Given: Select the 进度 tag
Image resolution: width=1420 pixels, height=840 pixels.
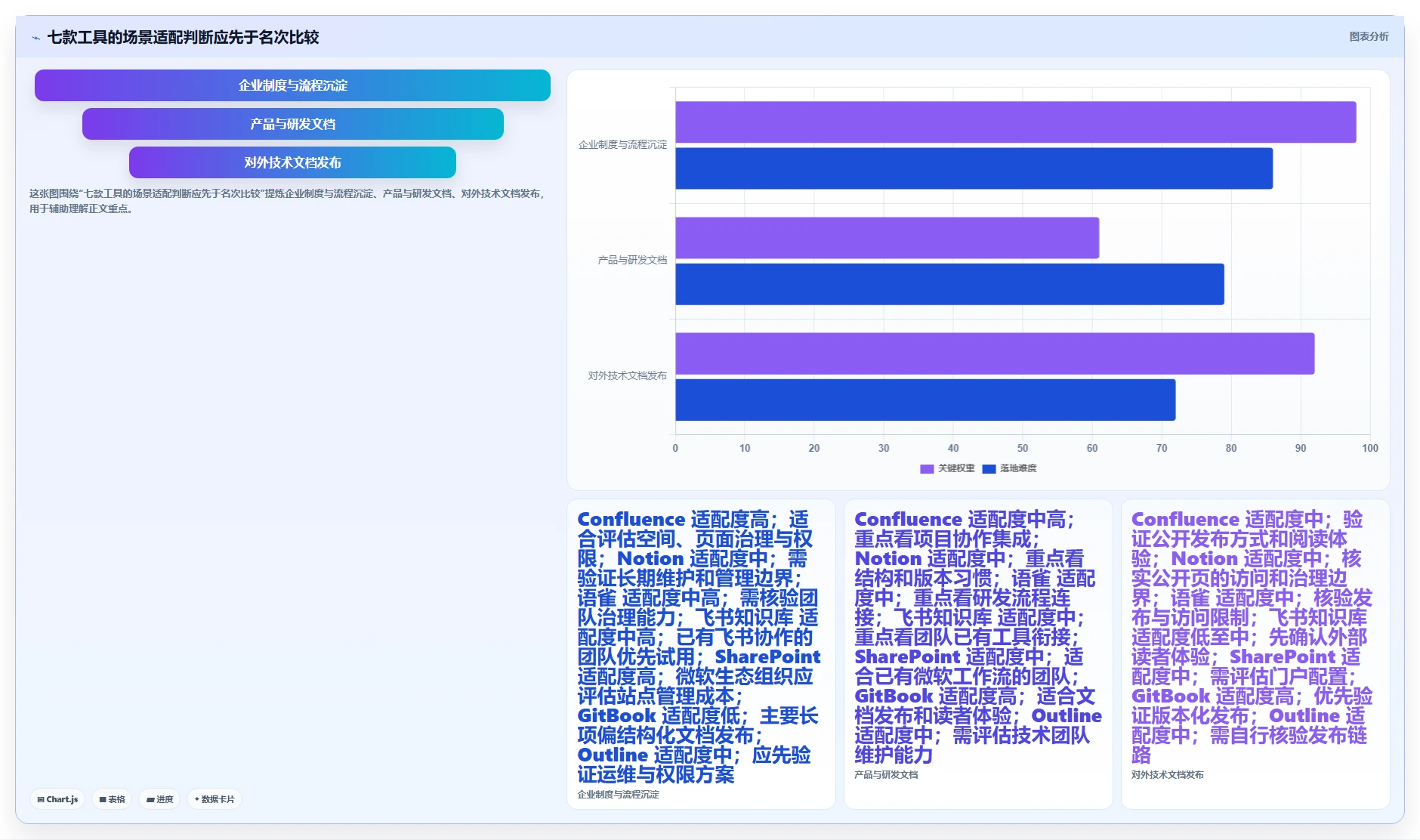Looking at the screenshot, I should pyautogui.click(x=159, y=799).
